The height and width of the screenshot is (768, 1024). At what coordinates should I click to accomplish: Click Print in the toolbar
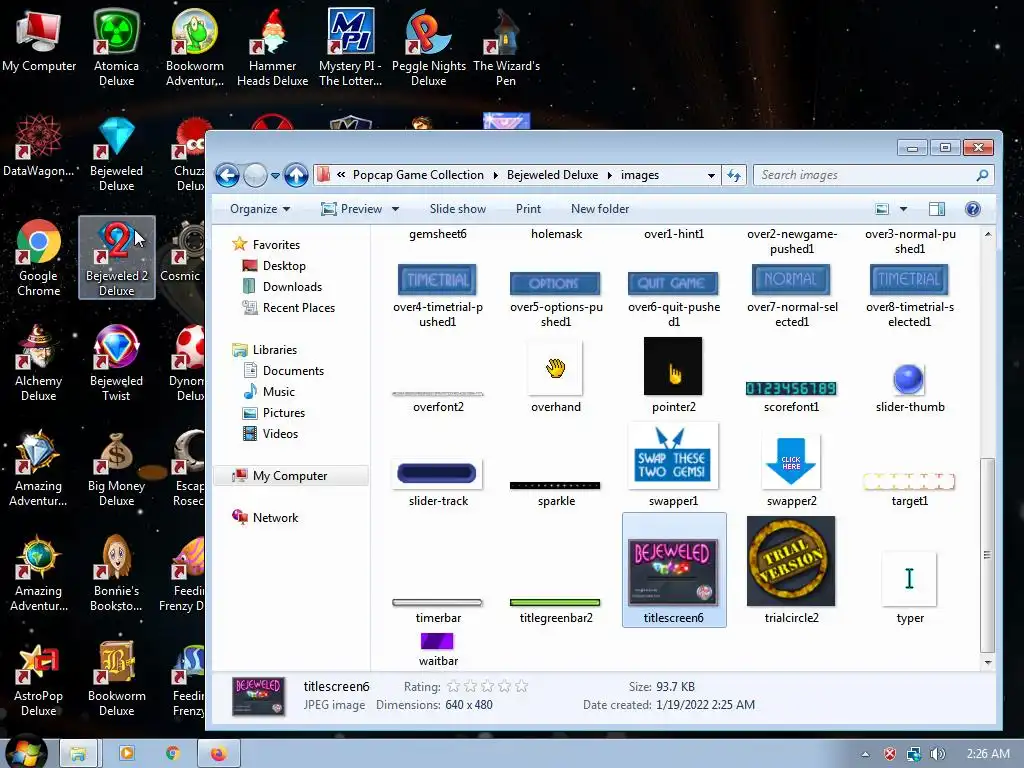(x=528, y=209)
